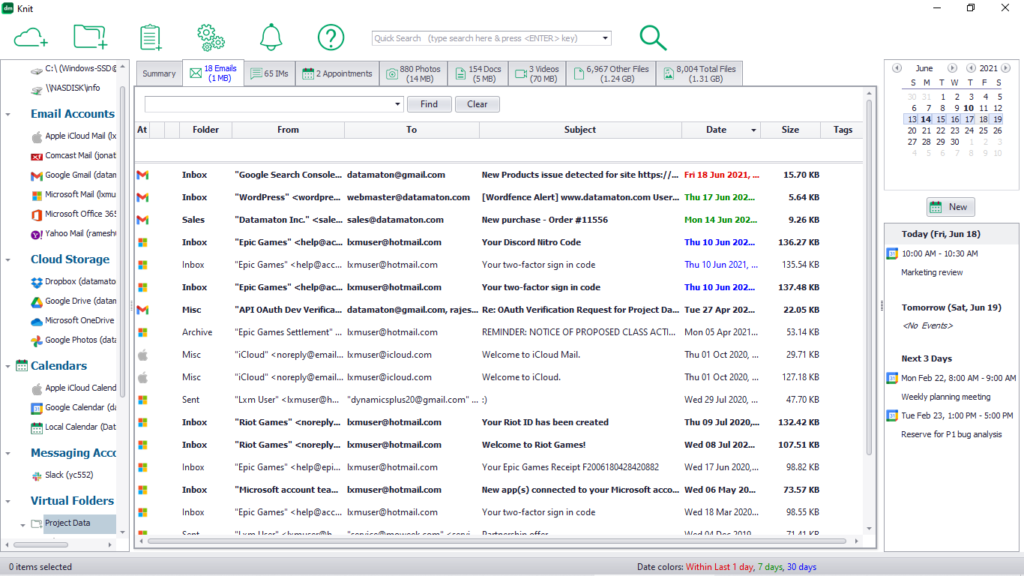
Task: Click the add folder icon in the toolbar
Action: (x=91, y=37)
